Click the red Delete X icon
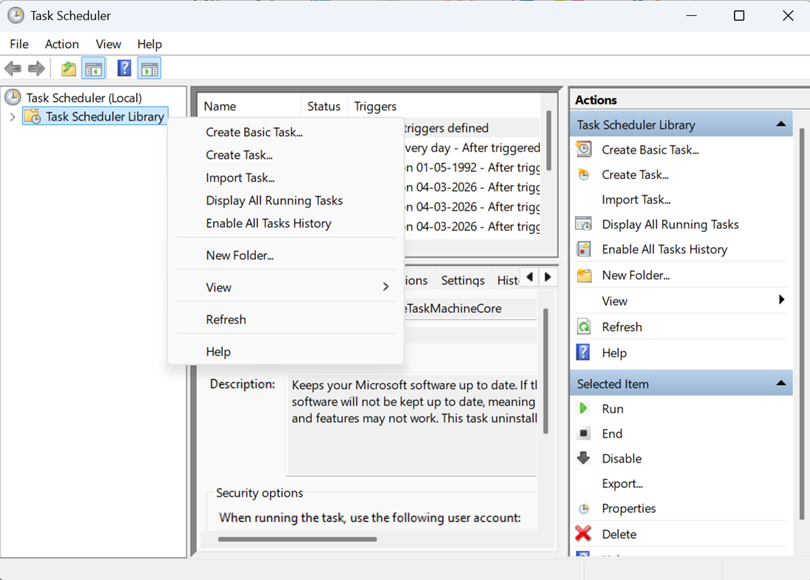Screen dimensions: 810x580 pyautogui.click(x=583, y=534)
